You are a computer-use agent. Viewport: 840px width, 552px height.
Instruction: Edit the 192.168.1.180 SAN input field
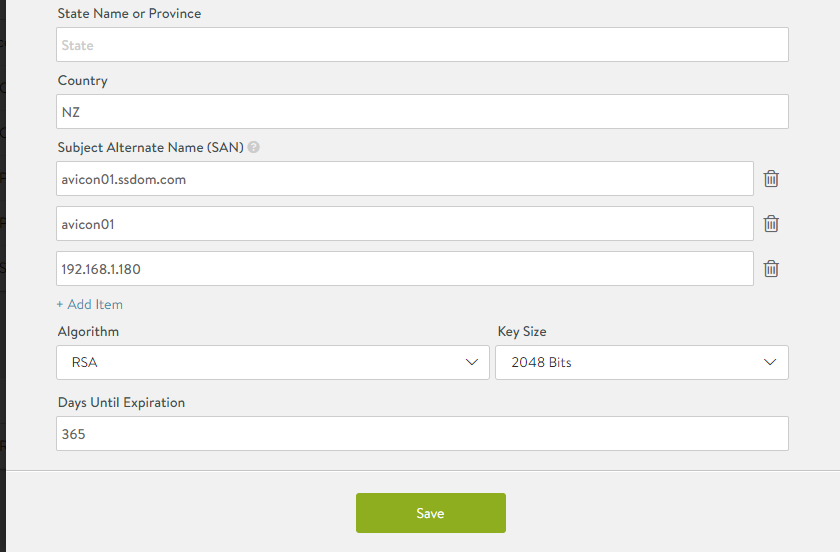pos(405,268)
